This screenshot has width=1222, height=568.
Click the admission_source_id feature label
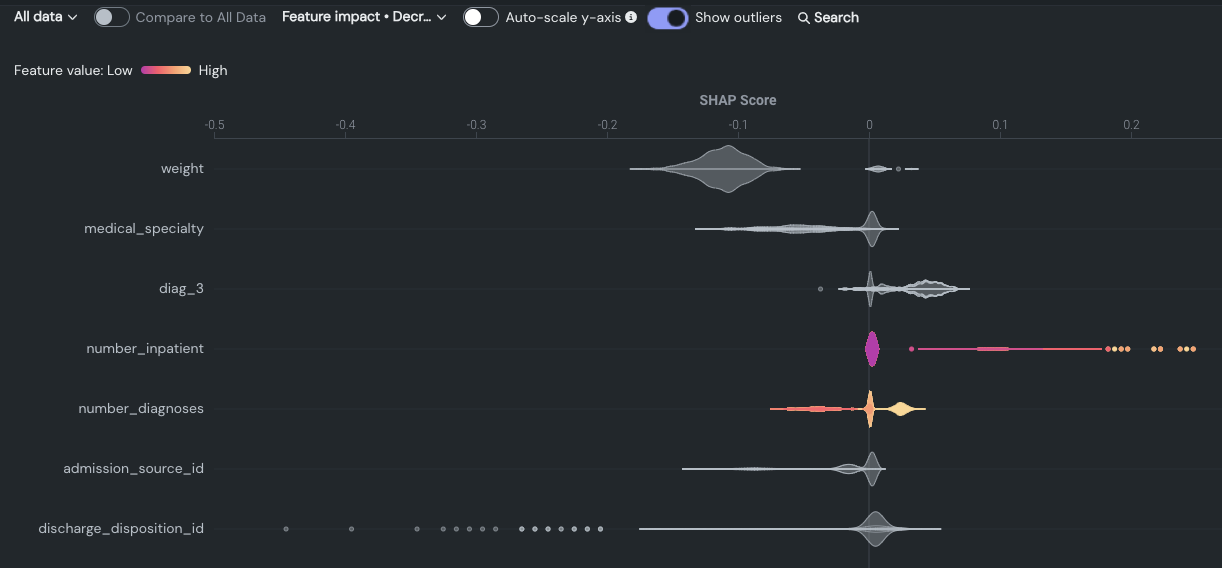(x=133, y=469)
